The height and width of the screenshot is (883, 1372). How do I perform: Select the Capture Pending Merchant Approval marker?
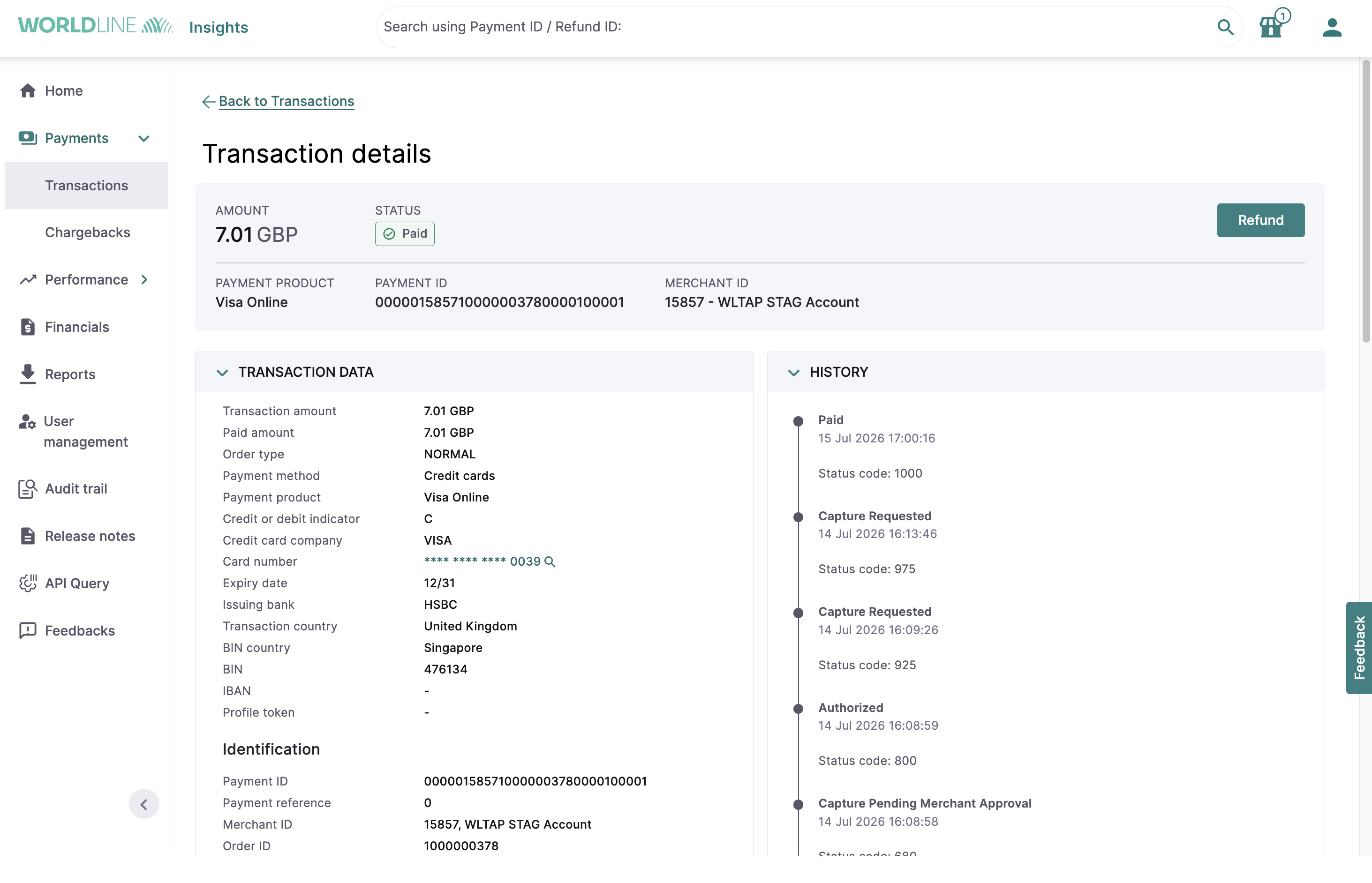(x=798, y=804)
